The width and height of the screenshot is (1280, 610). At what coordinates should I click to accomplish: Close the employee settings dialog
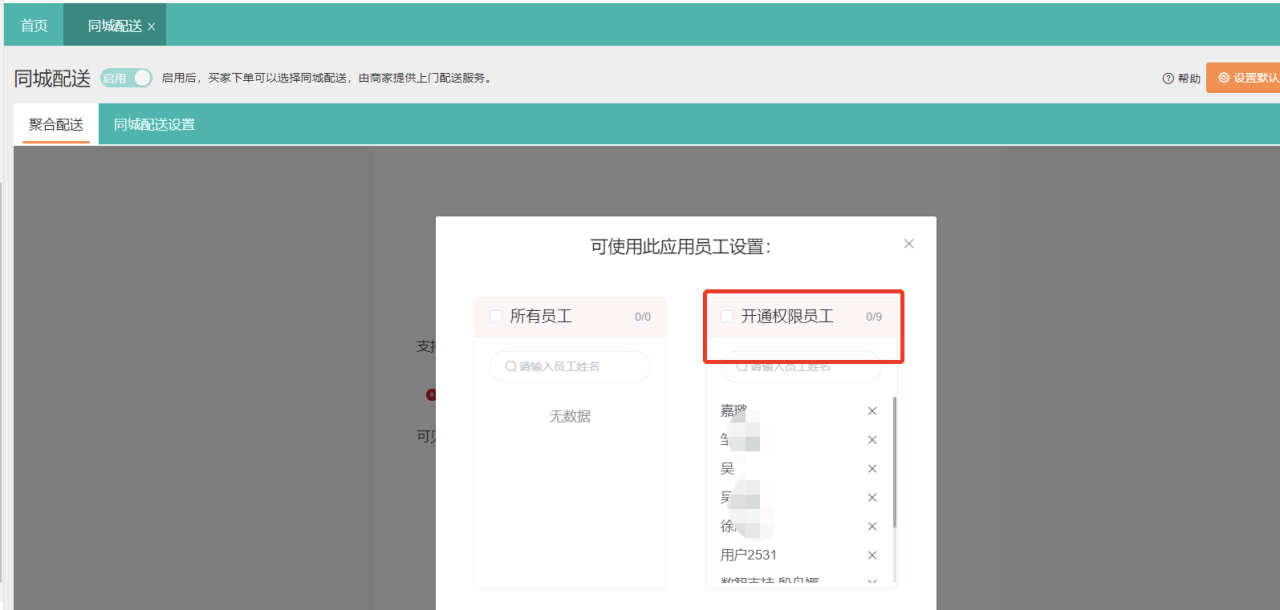pos(908,244)
